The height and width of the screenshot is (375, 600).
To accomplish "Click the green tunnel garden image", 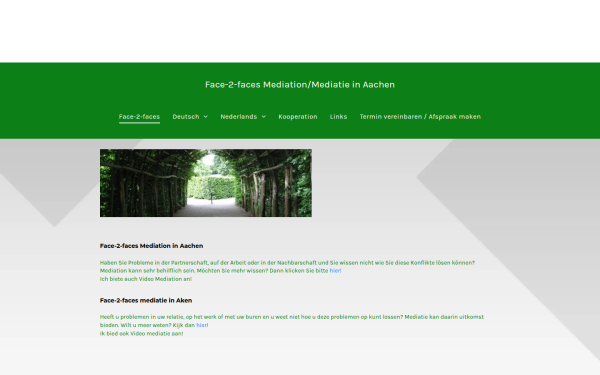I will 206,183.
